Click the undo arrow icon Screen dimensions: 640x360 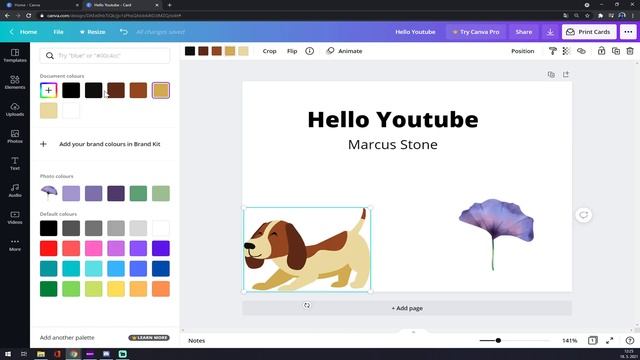tap(124, 32)
